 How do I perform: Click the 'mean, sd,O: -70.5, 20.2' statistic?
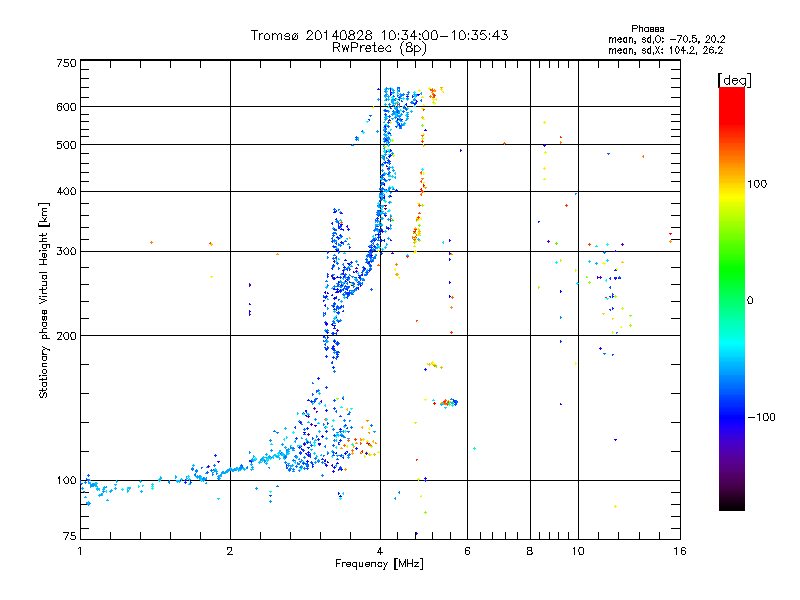[x=666, y=39]
